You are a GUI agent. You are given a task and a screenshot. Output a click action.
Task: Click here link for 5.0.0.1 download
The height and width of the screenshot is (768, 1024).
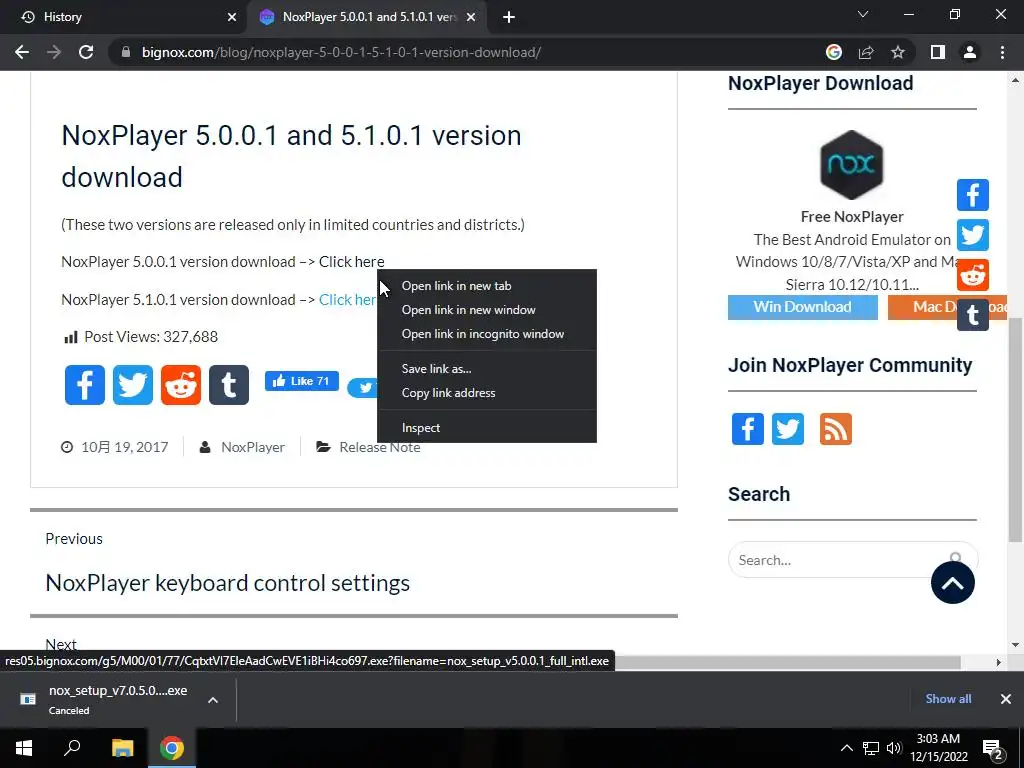(x=351, y=262)
